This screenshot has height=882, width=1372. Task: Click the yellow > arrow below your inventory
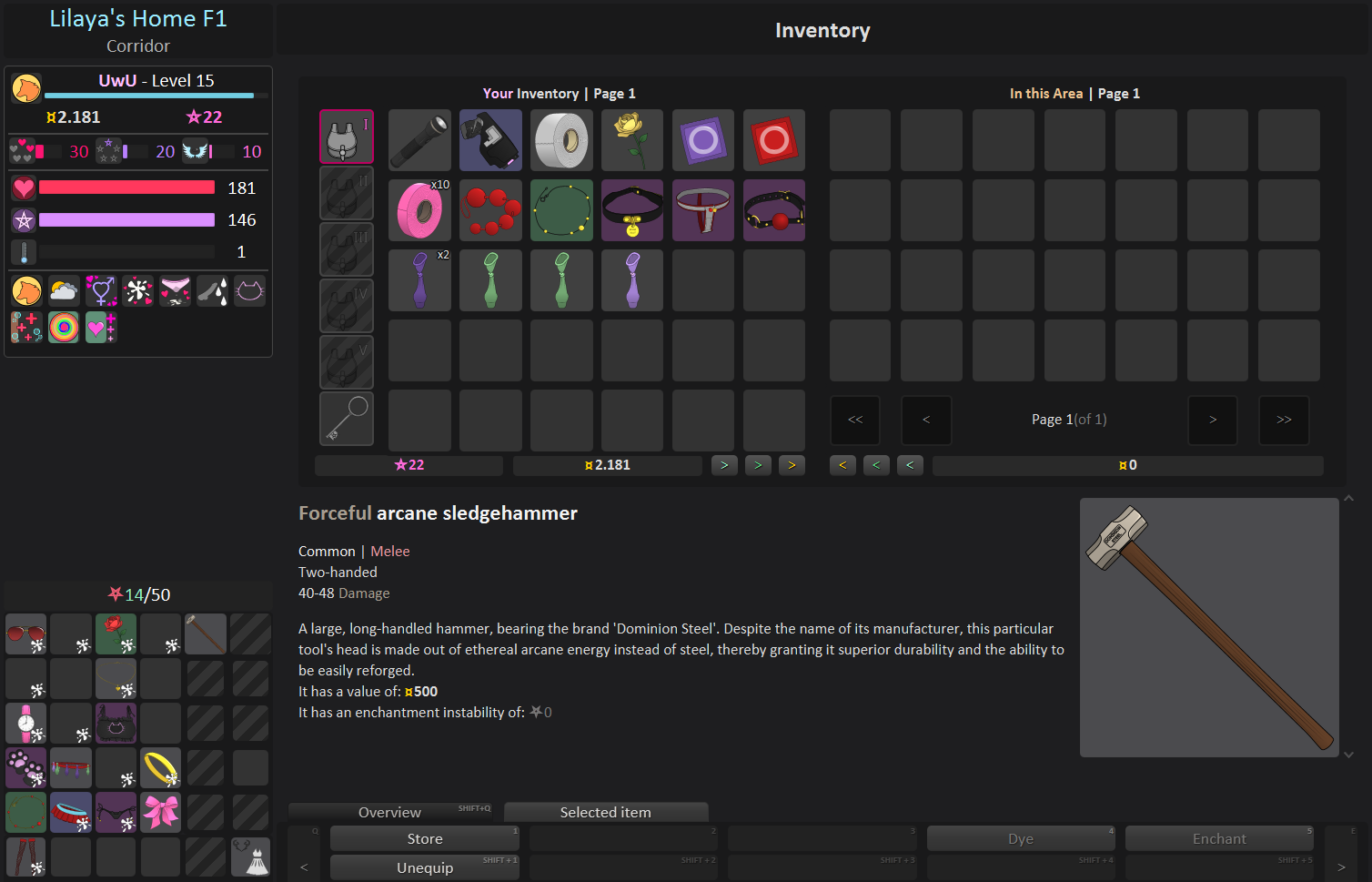tap(792, 465)
